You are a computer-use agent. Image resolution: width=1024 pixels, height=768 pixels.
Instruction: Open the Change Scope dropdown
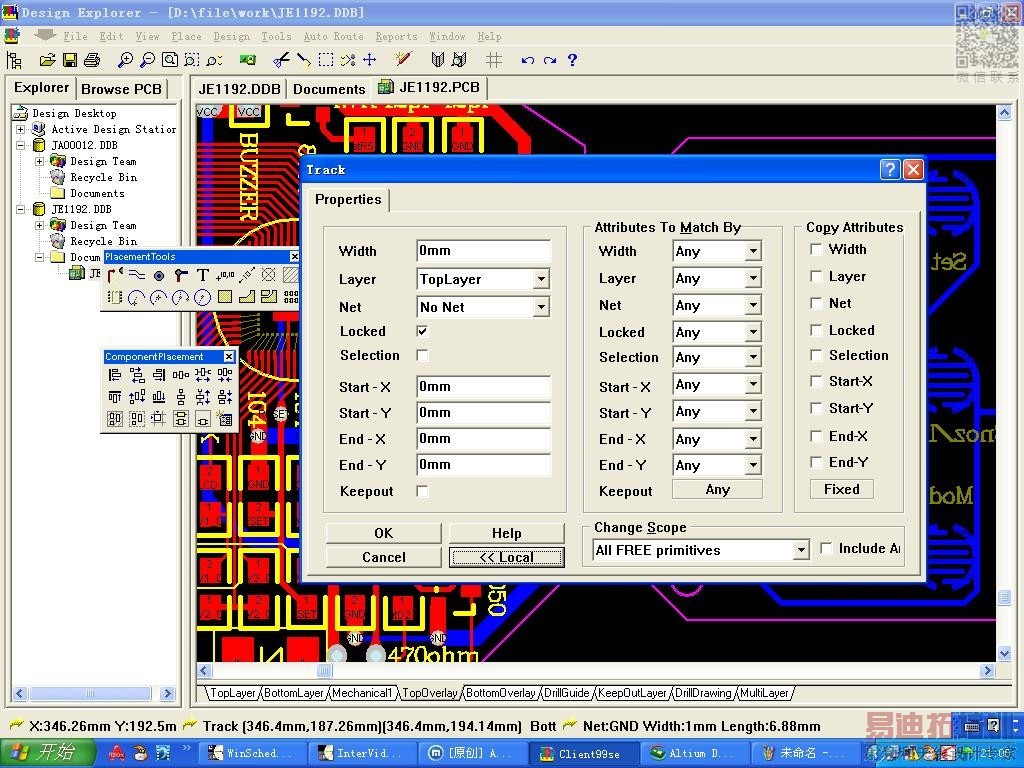(800, 550)
